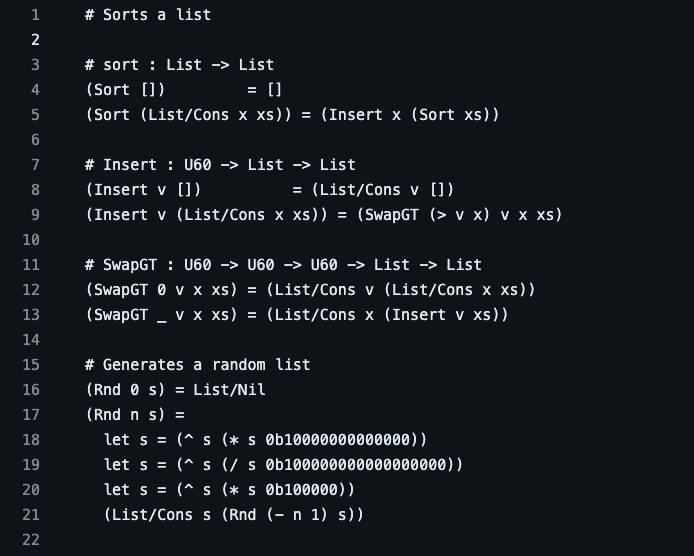Click the '# Insert : U60 -> List -> List' comment
The image size is (694, 556).
point(220,165)
